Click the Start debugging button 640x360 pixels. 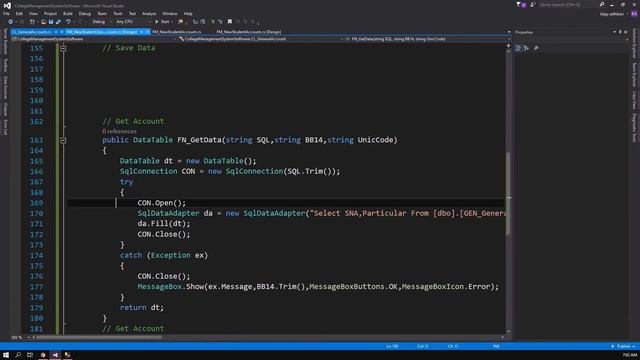tap(162, 22)
